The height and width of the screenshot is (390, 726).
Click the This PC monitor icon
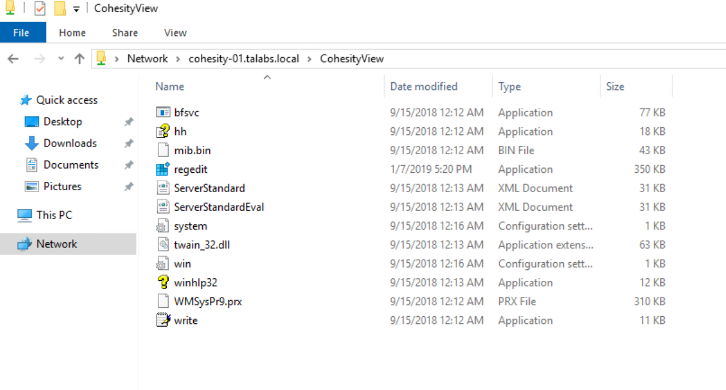25,215
